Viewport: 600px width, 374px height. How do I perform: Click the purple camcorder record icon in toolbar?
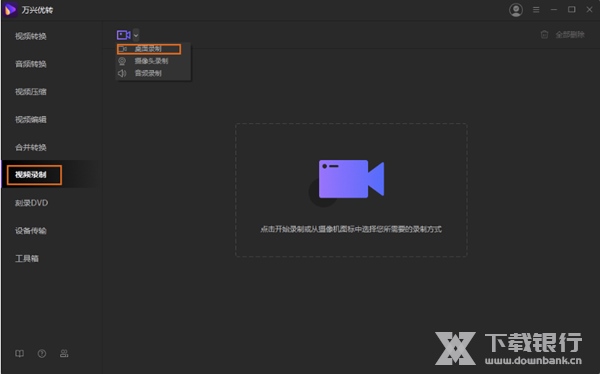[124, 35]
